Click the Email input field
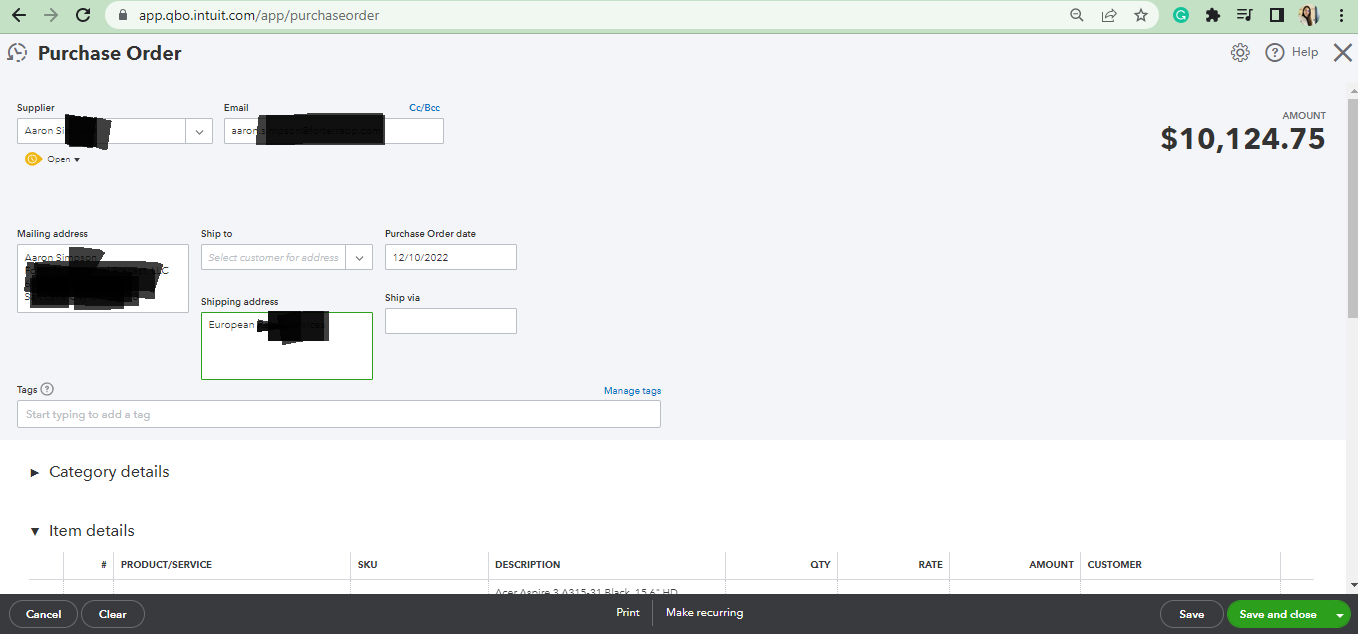 click(x=334, y=131)
